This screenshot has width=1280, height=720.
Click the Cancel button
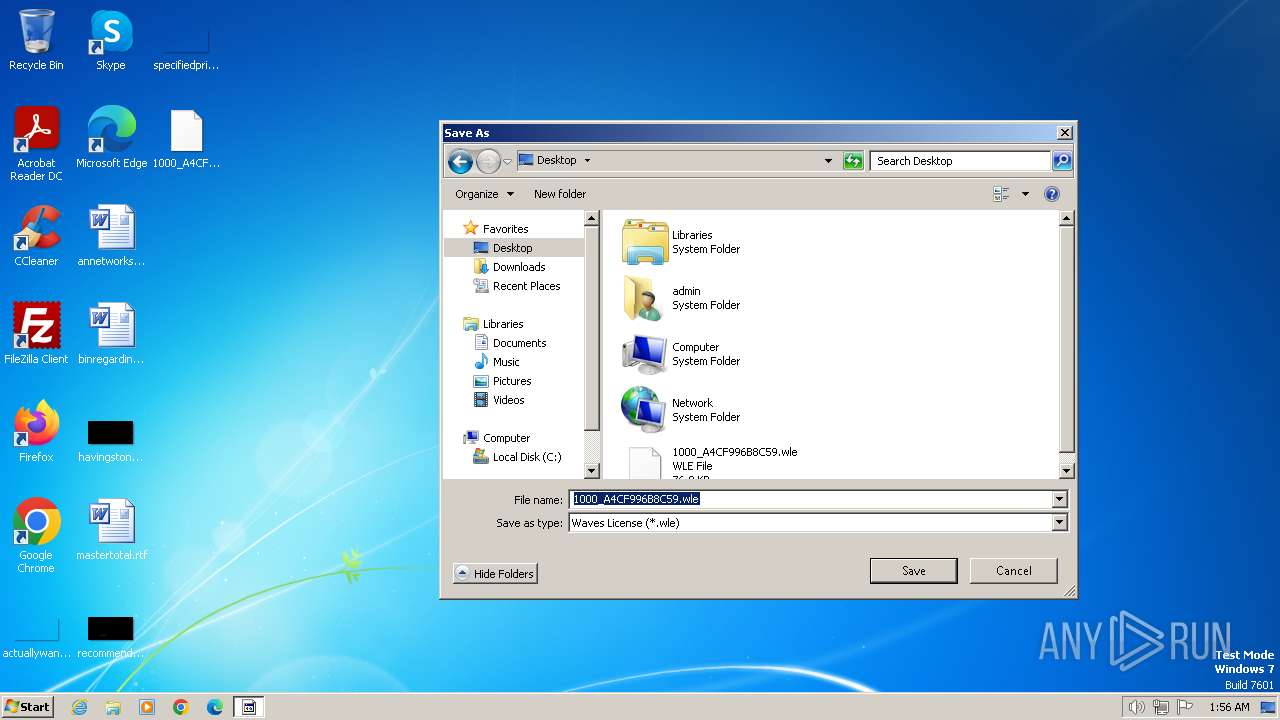coord(1014,571)
